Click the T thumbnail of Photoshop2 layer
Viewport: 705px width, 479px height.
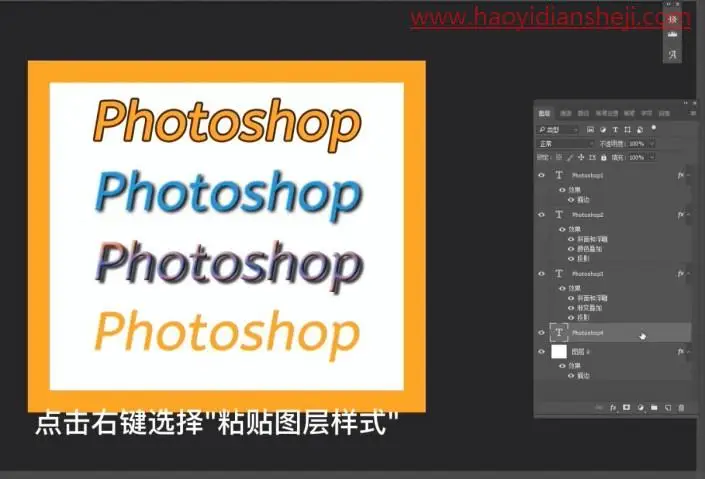point(559,215)
